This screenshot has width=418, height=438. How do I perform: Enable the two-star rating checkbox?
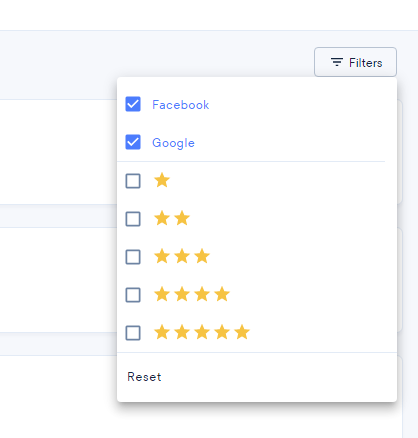133,219
